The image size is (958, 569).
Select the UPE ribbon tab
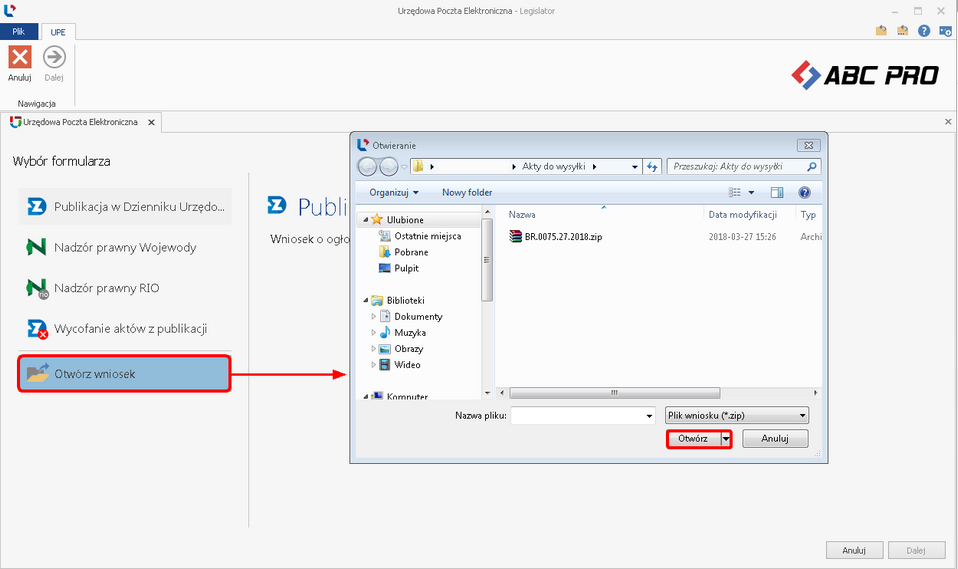coord(58,32)
